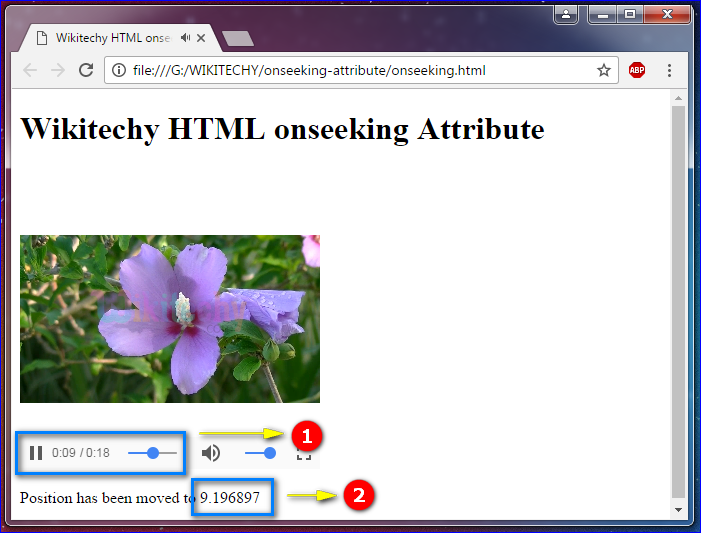The height and width of the screenshot is (533, 701).
Task: Click the page scrollbar up arrow
Action: pos(678,98)
